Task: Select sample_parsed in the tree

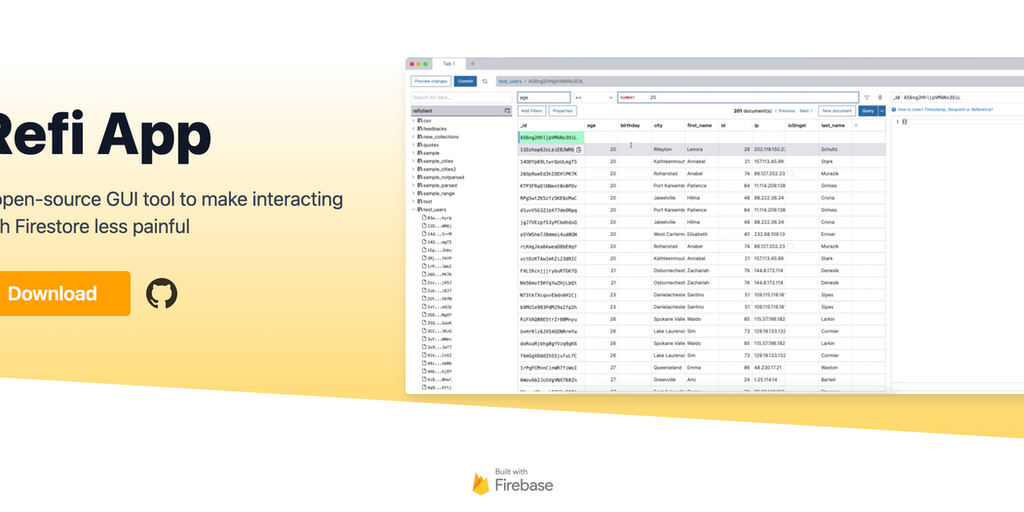Action: click(439, 185)
